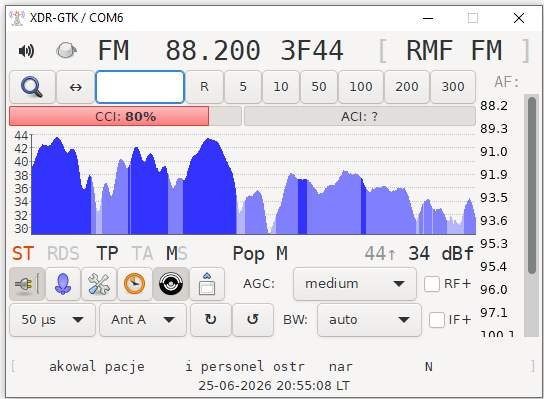
Task: Open the Ant A antenna dropdown
Action: point(143,320)
